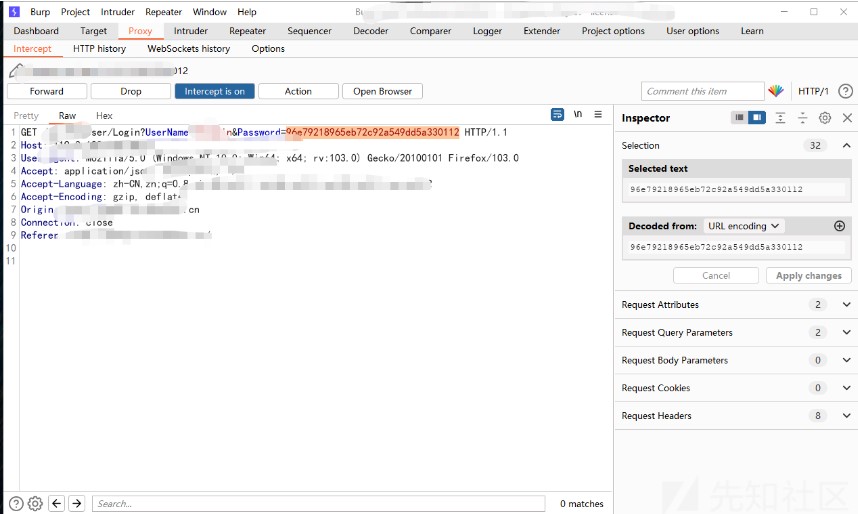Screen dimensions: 858x514
Task: Switch Inspector to side-by-side layout icon
Action: click(x=757, y=117)
